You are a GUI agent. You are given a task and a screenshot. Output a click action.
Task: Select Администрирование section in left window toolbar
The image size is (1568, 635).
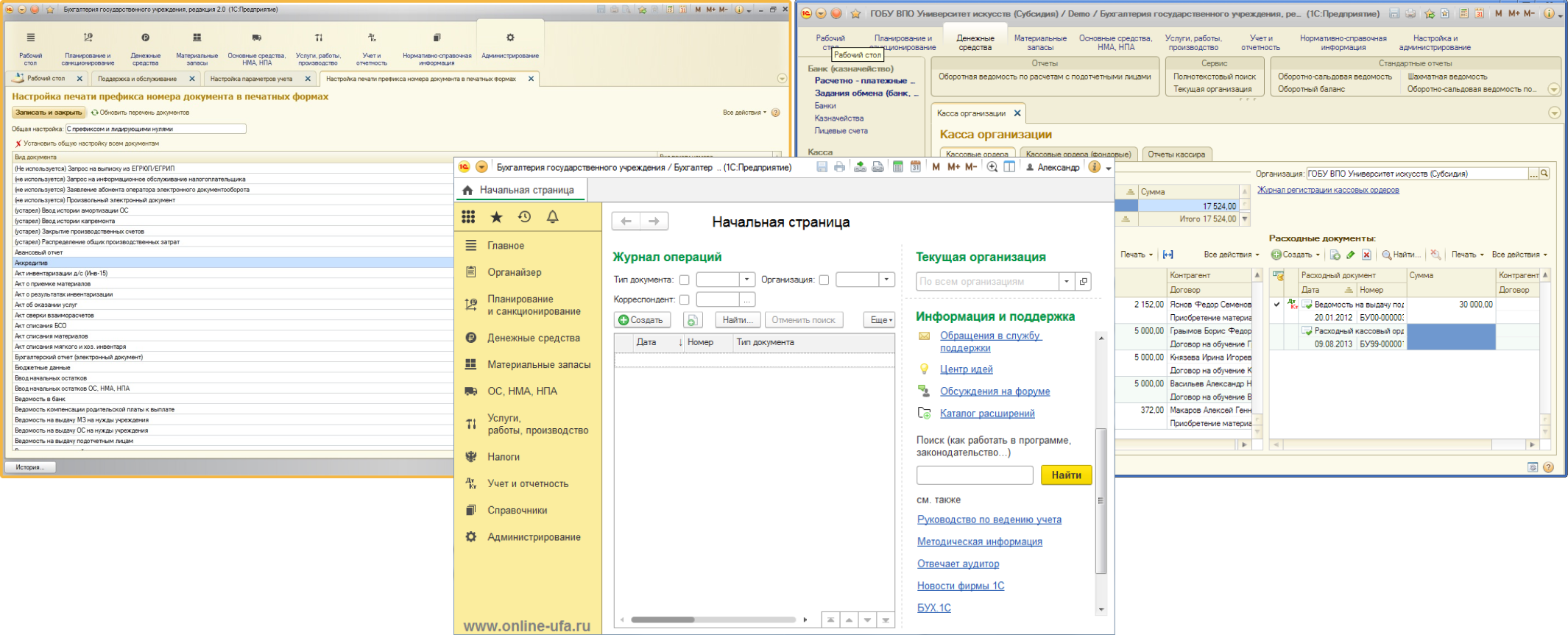click(x=510, y=46)
